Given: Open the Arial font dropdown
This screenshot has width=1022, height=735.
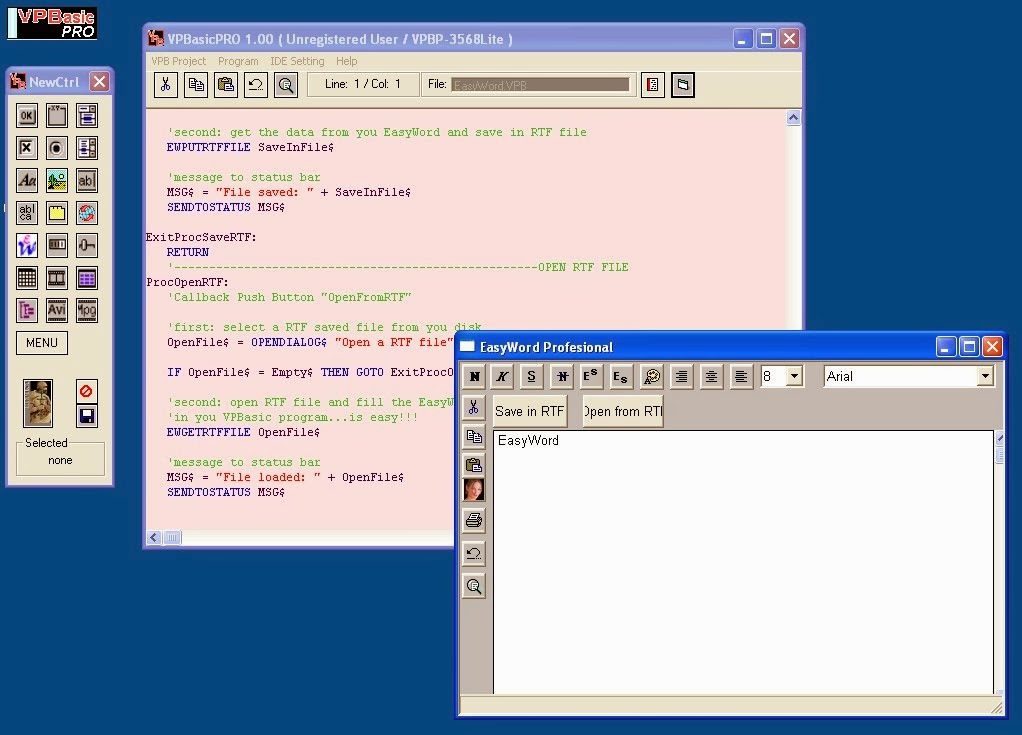Looking at the screenshot, I should click(986, 376).
